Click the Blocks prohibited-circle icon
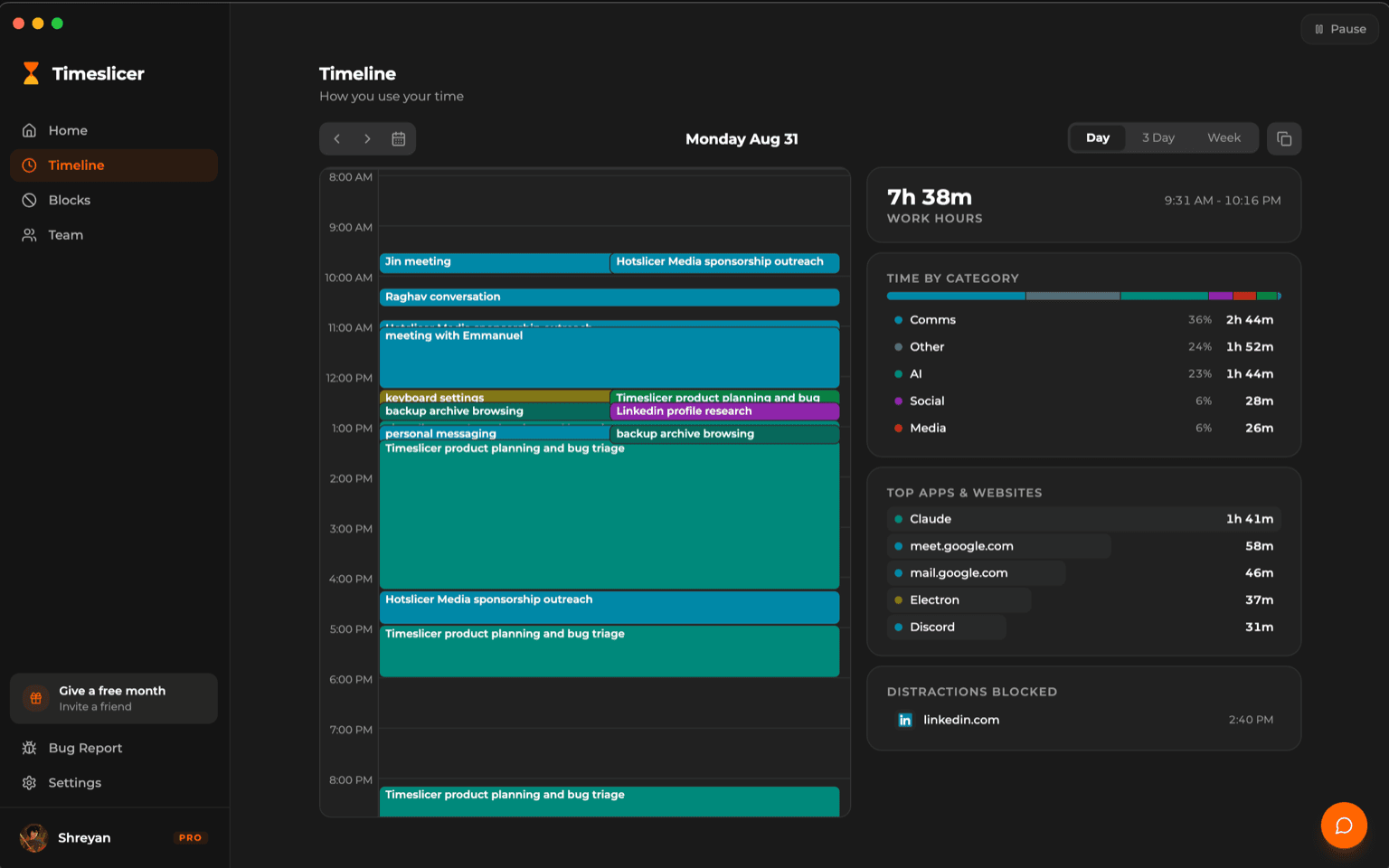The height and width of the screenshot is (868, 1389). point(29,200)
